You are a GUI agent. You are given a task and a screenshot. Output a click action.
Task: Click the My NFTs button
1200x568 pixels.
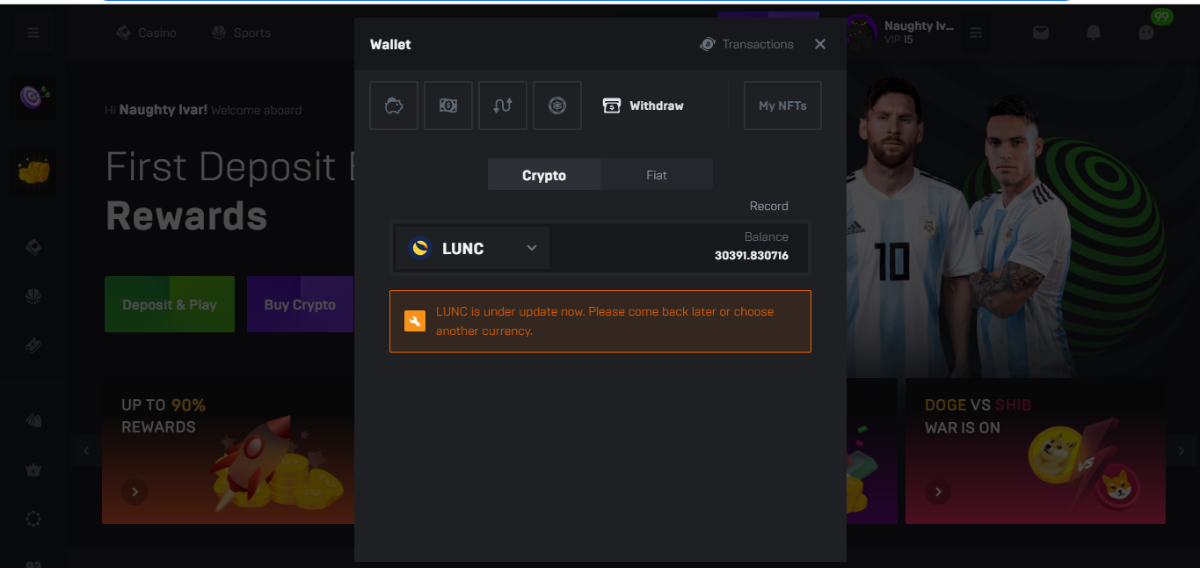(x=782, y=106)
